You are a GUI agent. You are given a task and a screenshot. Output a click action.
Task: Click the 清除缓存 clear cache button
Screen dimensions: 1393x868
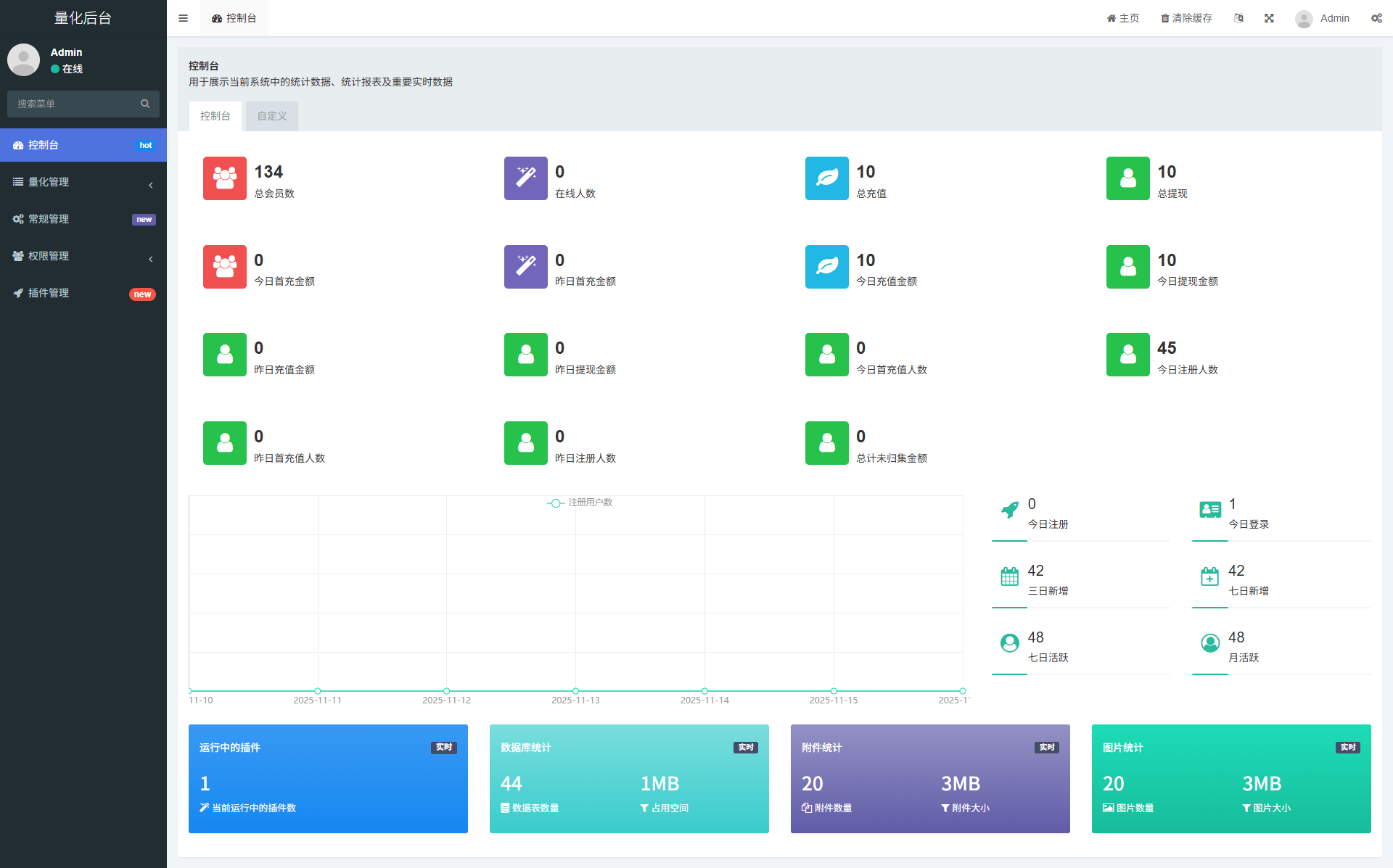(x=1186, y=18)
